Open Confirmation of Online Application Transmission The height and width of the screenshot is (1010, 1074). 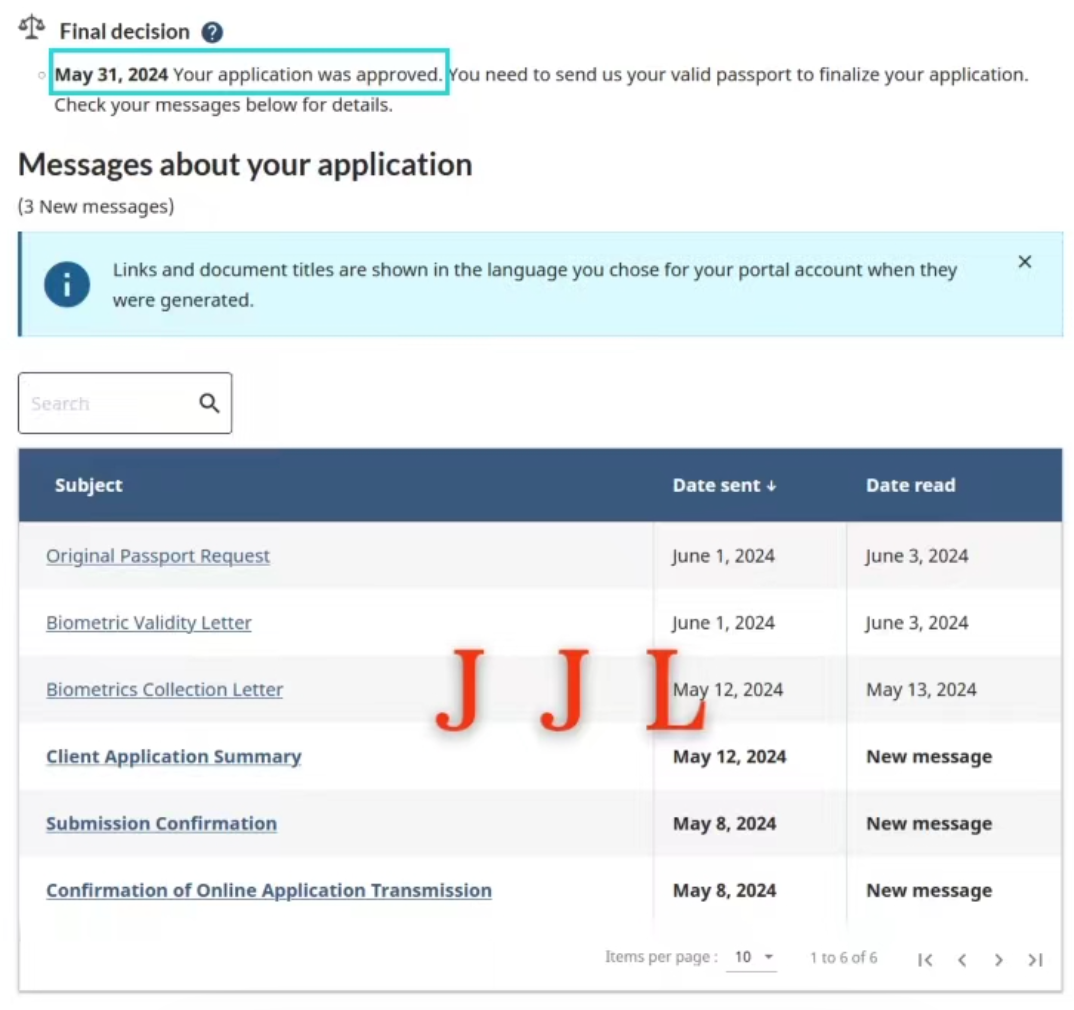pyautogui.click(x=269, y=891)
